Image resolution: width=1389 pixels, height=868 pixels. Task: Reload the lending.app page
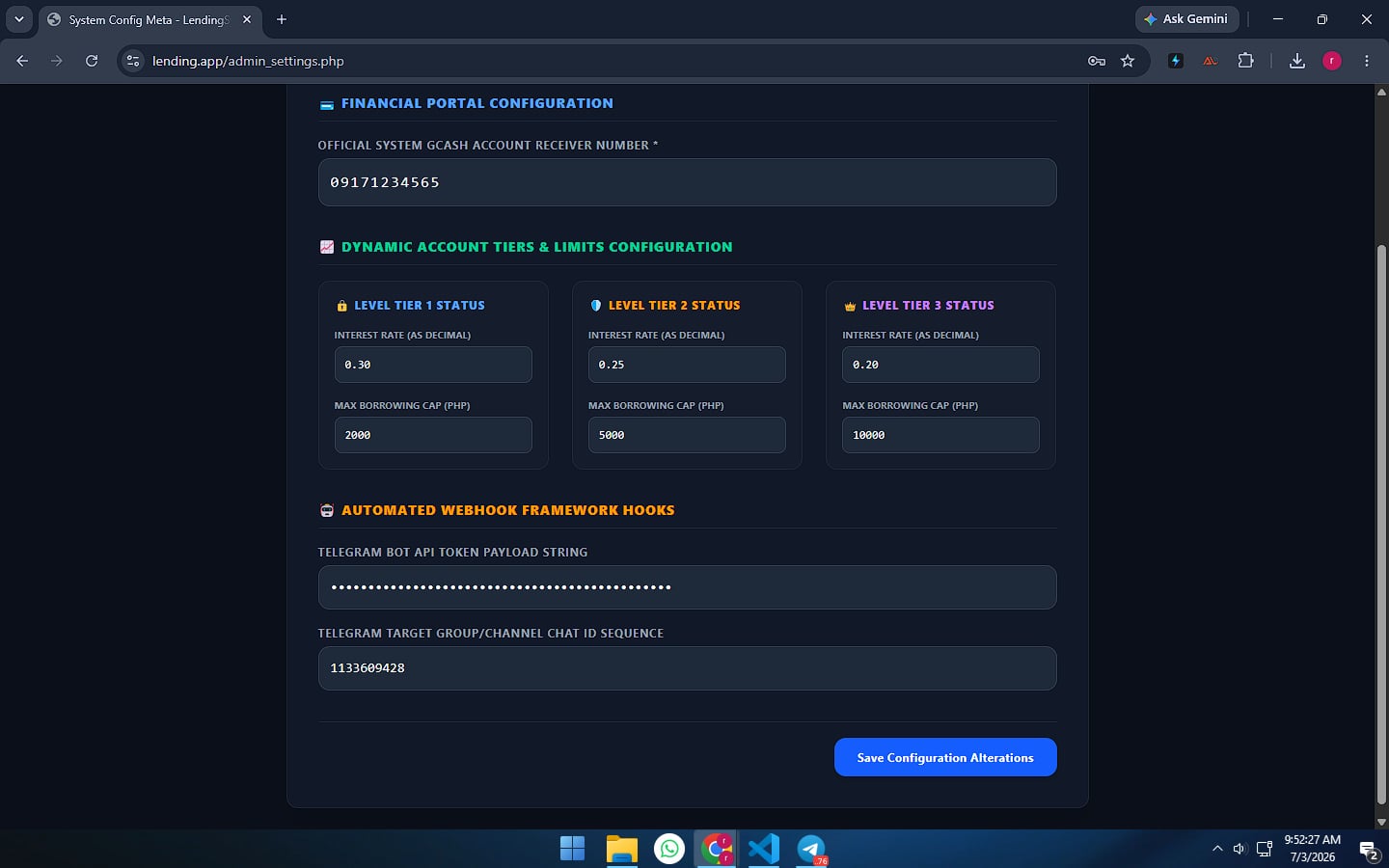92,61
